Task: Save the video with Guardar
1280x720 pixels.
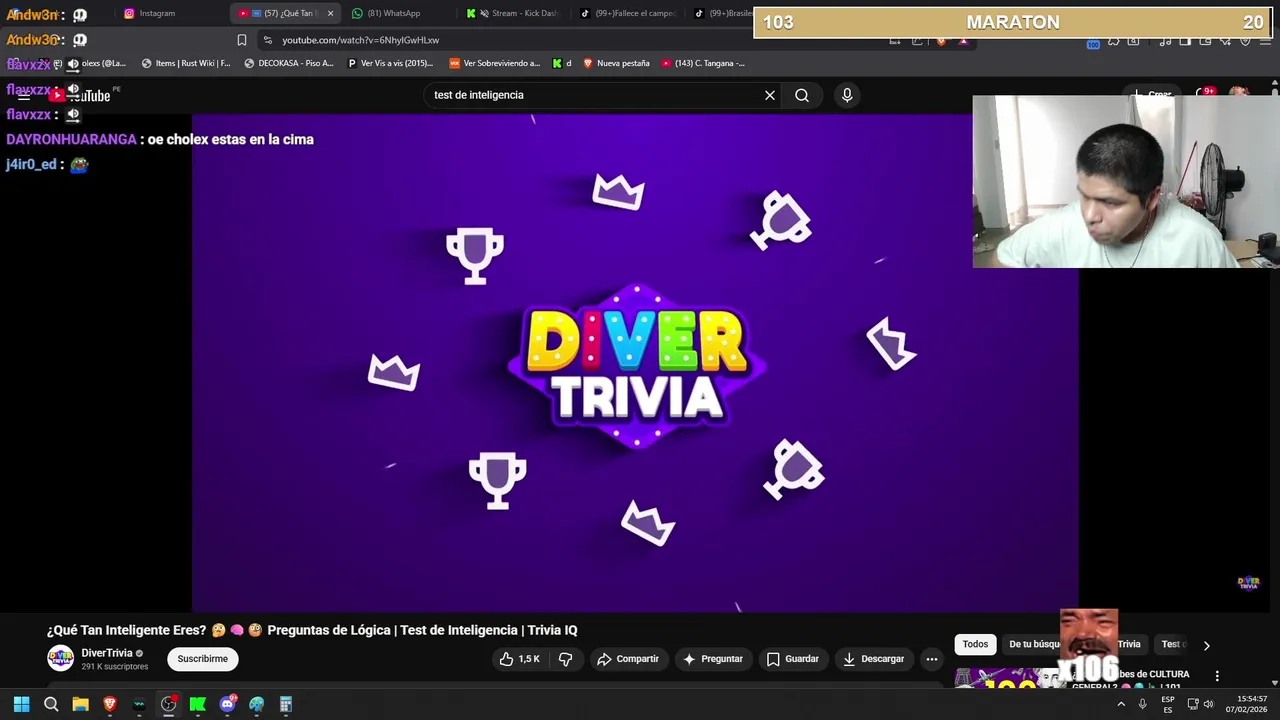Action: click(x=793, y=659)
